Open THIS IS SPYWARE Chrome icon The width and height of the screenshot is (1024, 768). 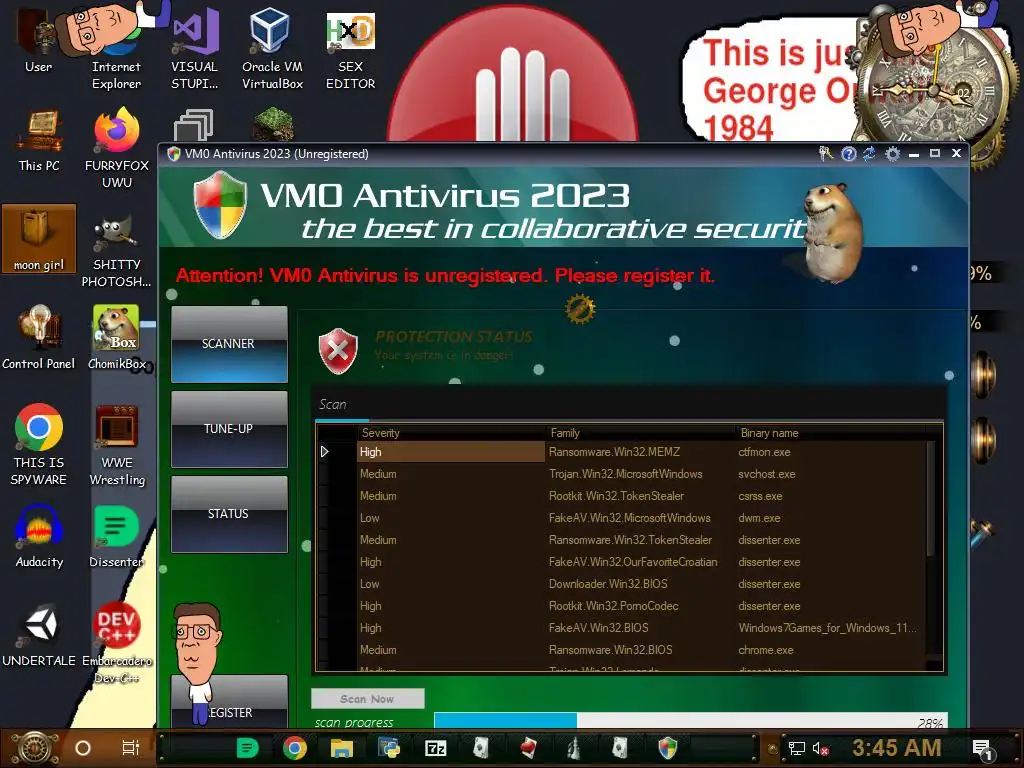point(39,444)
